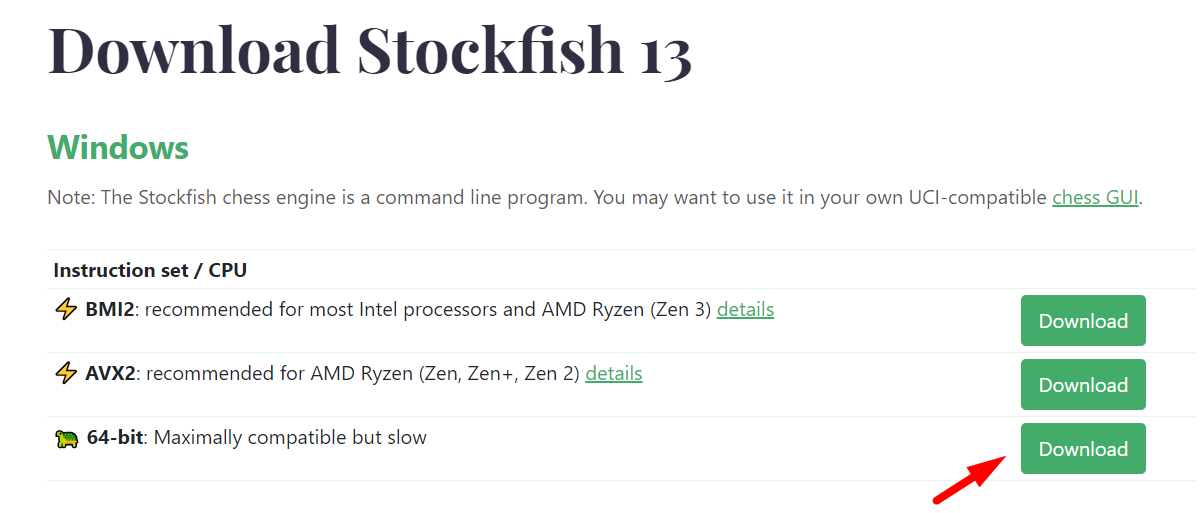Screen dimensions: 1202x513
Task: Select the bold AVX2 label
Action: (110, 374)
